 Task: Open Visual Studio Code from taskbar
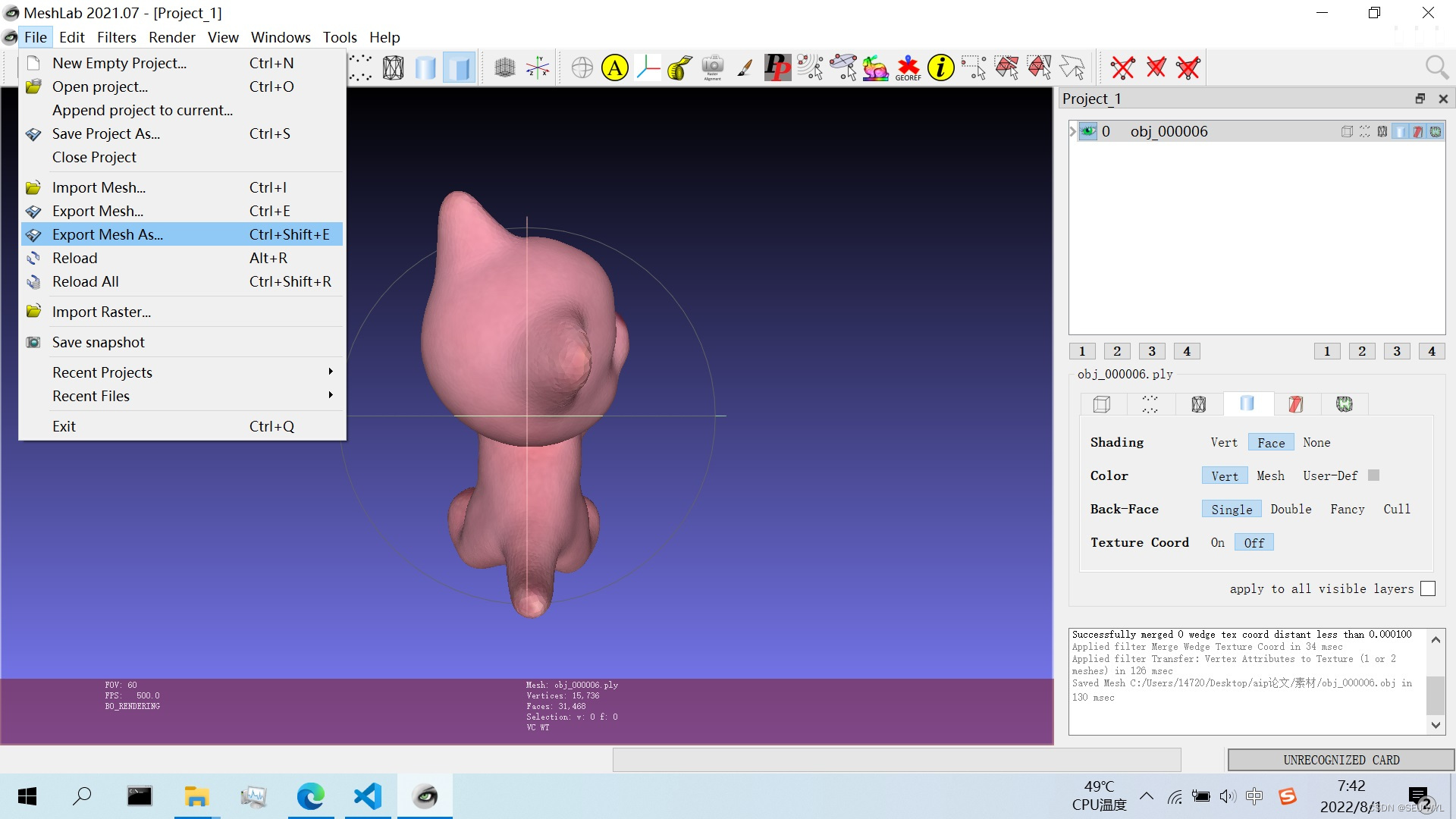[368, 796]
